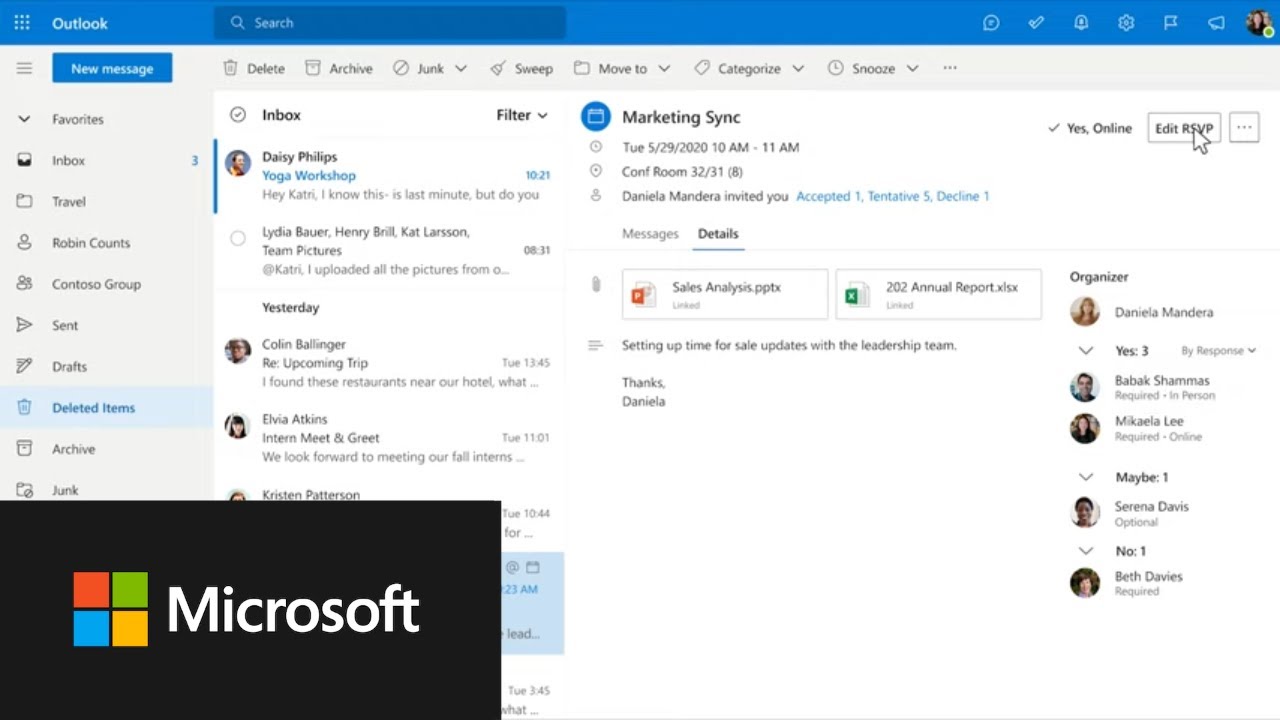
Task: Open the app launcher waffle icon
Action: click(22, 23)
